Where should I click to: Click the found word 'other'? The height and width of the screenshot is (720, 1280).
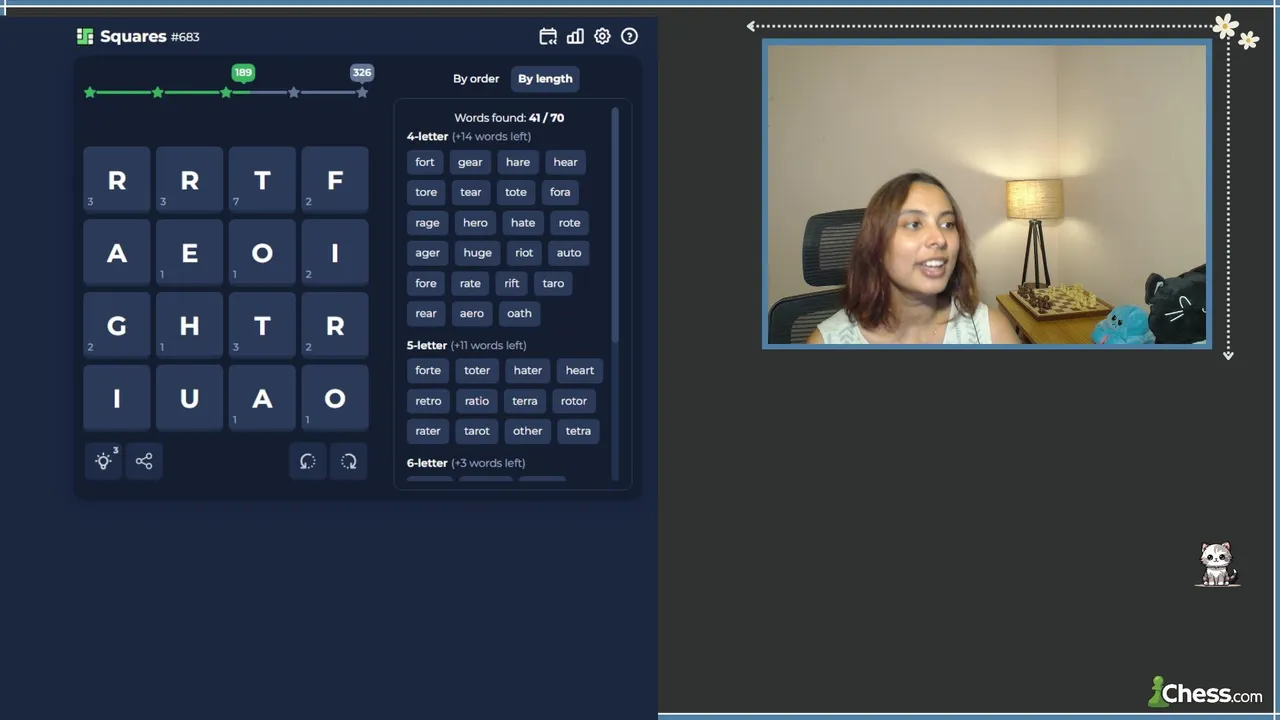coord(527,431)
